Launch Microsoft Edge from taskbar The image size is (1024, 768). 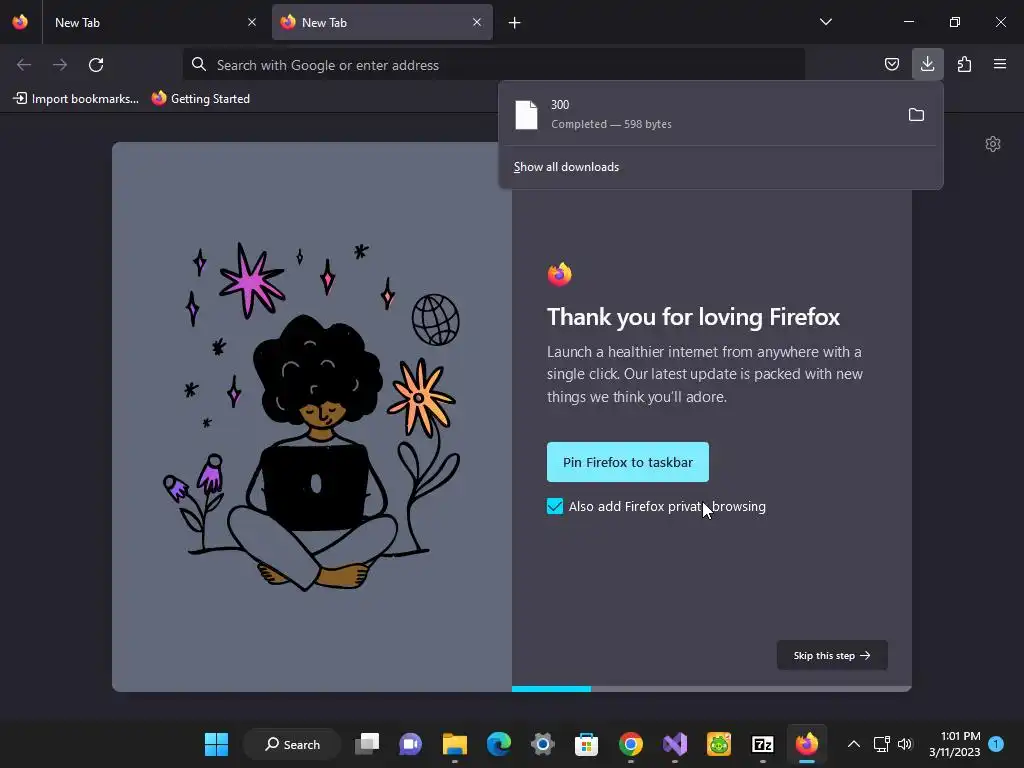click(x=499, y=744)
